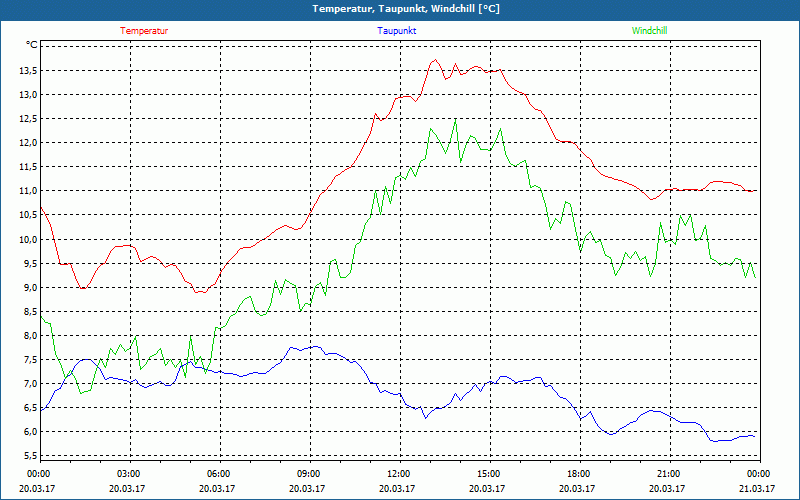Click the 03:00 time label
The image size is (800, 500).
[x=130, y=474]
